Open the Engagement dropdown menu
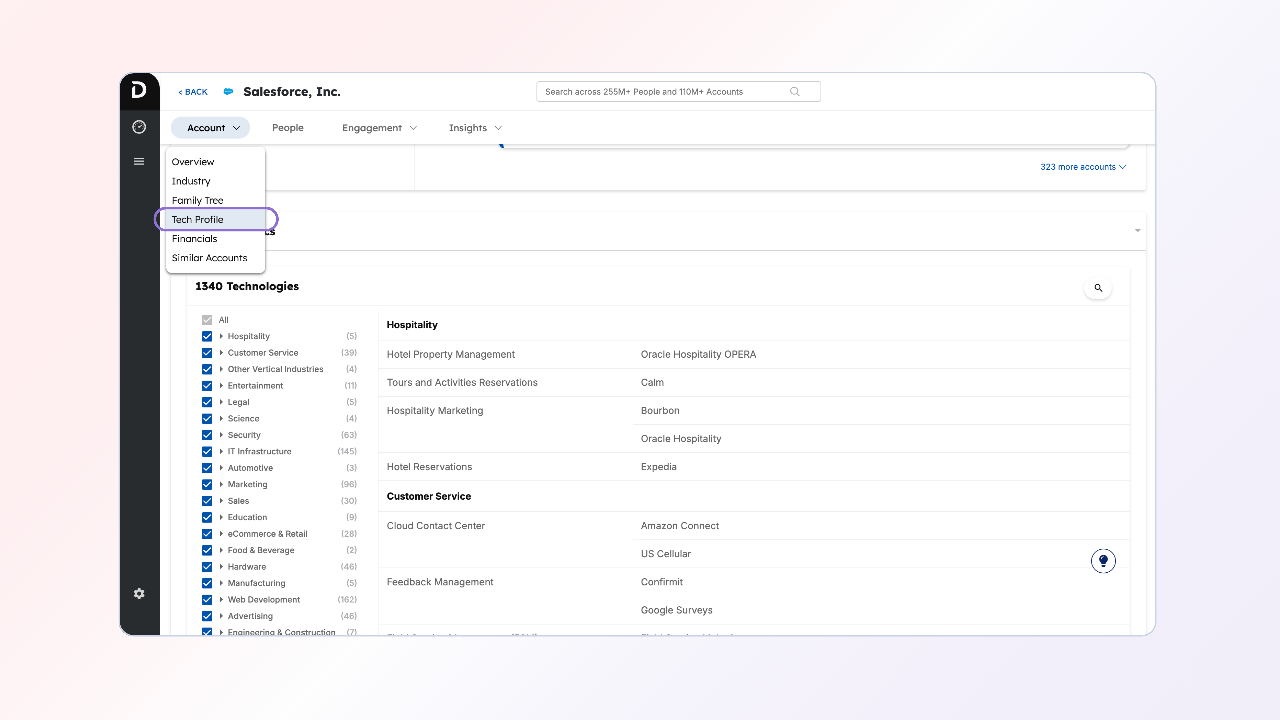This screenshot has height=720, width=1280. tap(379, 128)
